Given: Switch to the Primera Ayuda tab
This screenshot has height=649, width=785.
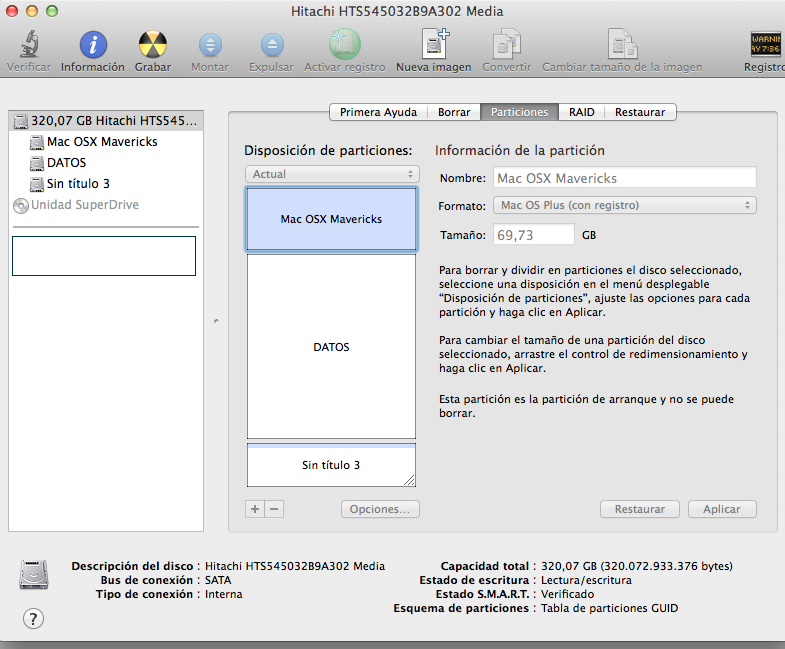Looking at the screenshot, I should [378, 112].
